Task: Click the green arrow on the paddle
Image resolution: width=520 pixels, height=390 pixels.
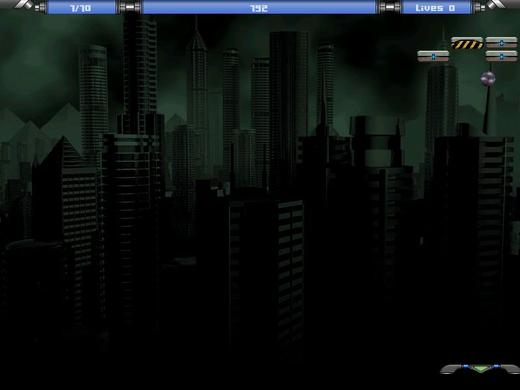Action: [x=480, y=369]
